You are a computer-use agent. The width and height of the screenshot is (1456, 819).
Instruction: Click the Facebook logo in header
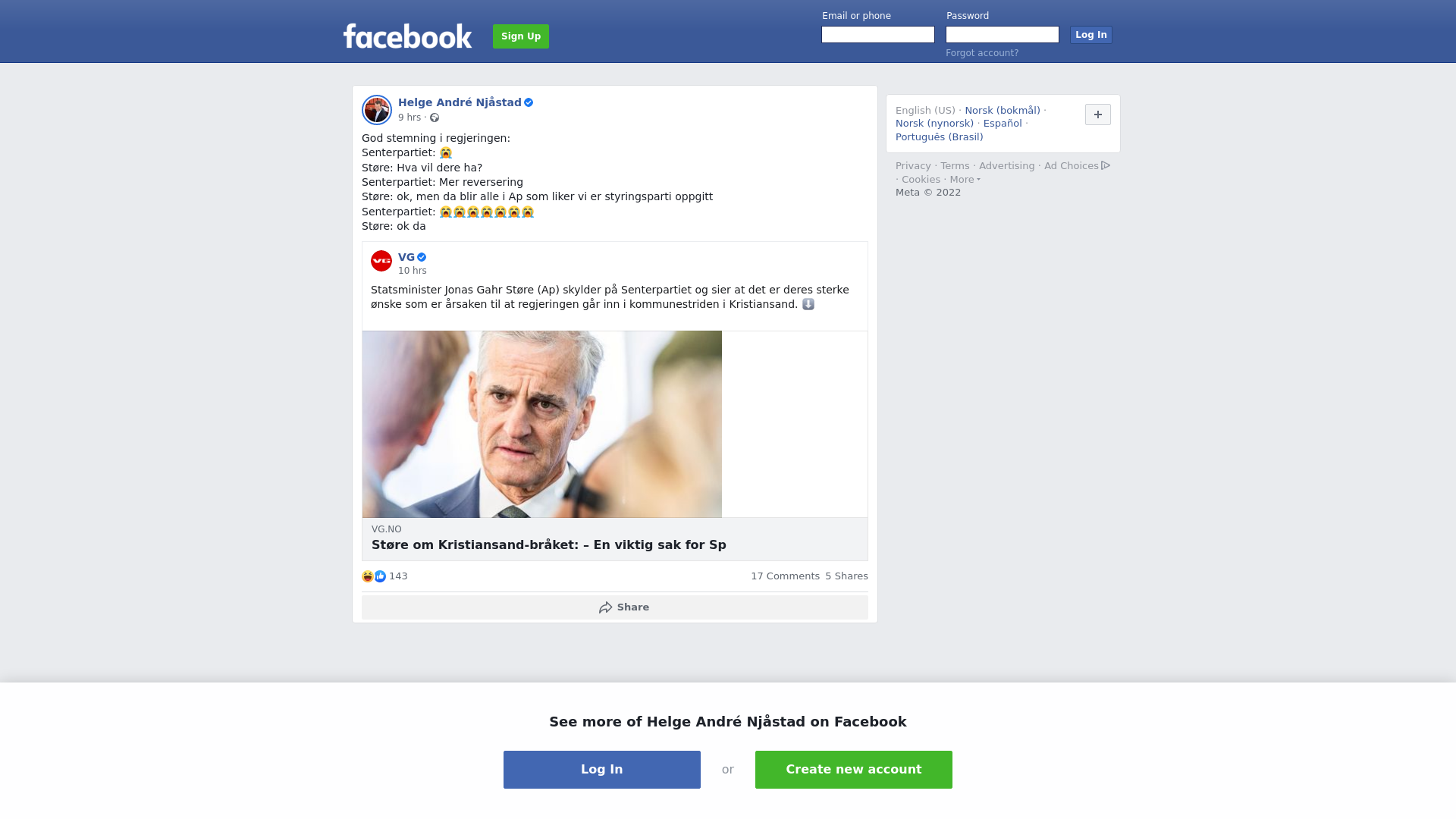click(x=407, y=36)
